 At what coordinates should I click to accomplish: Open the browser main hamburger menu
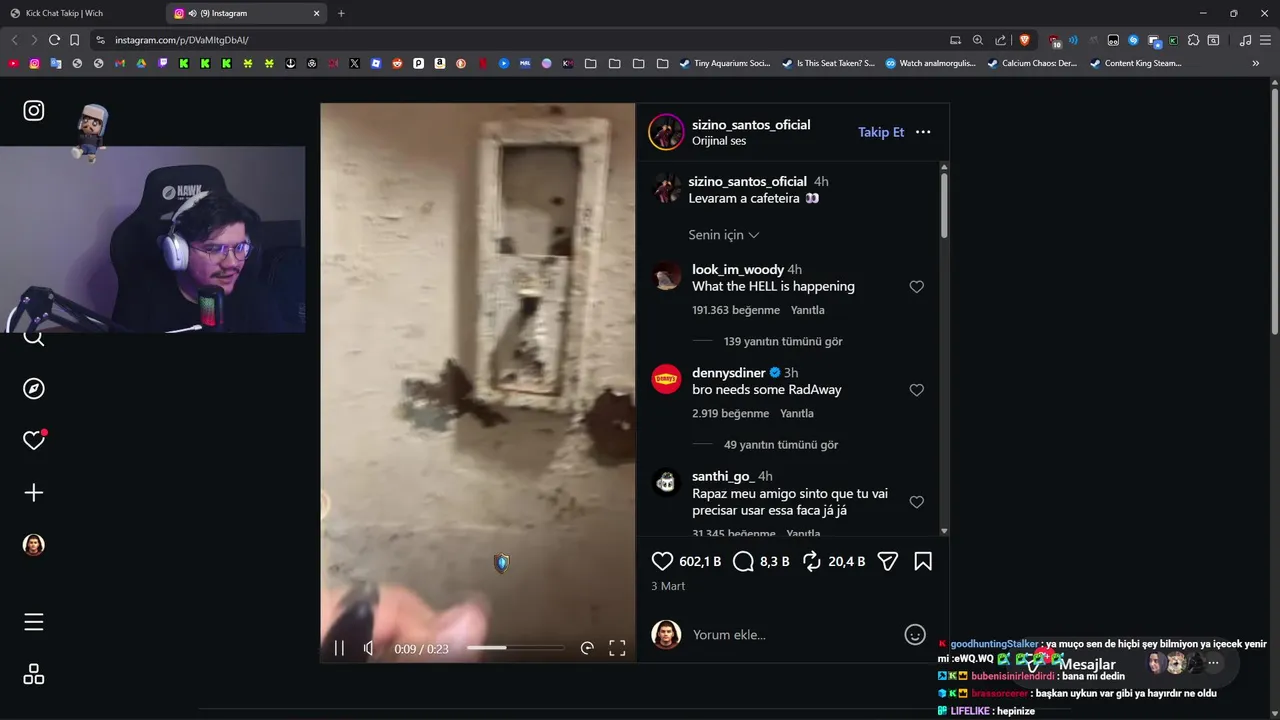pyautogui.click(x=1266, y=40)
